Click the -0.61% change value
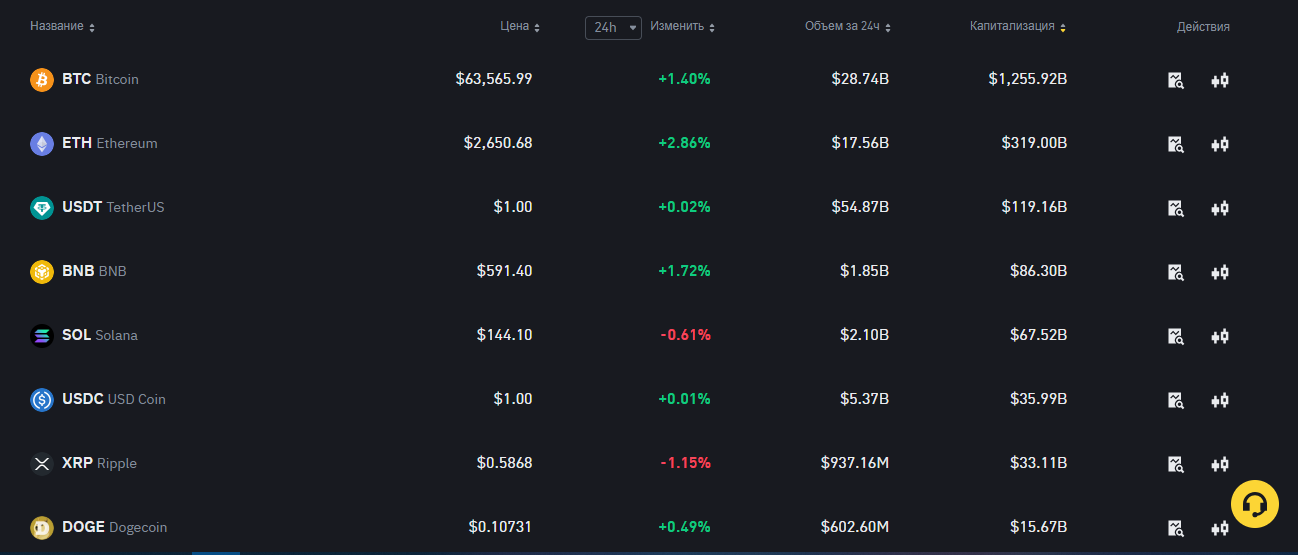The height and width of the screenshot is (555, 1298). [686, 335]
